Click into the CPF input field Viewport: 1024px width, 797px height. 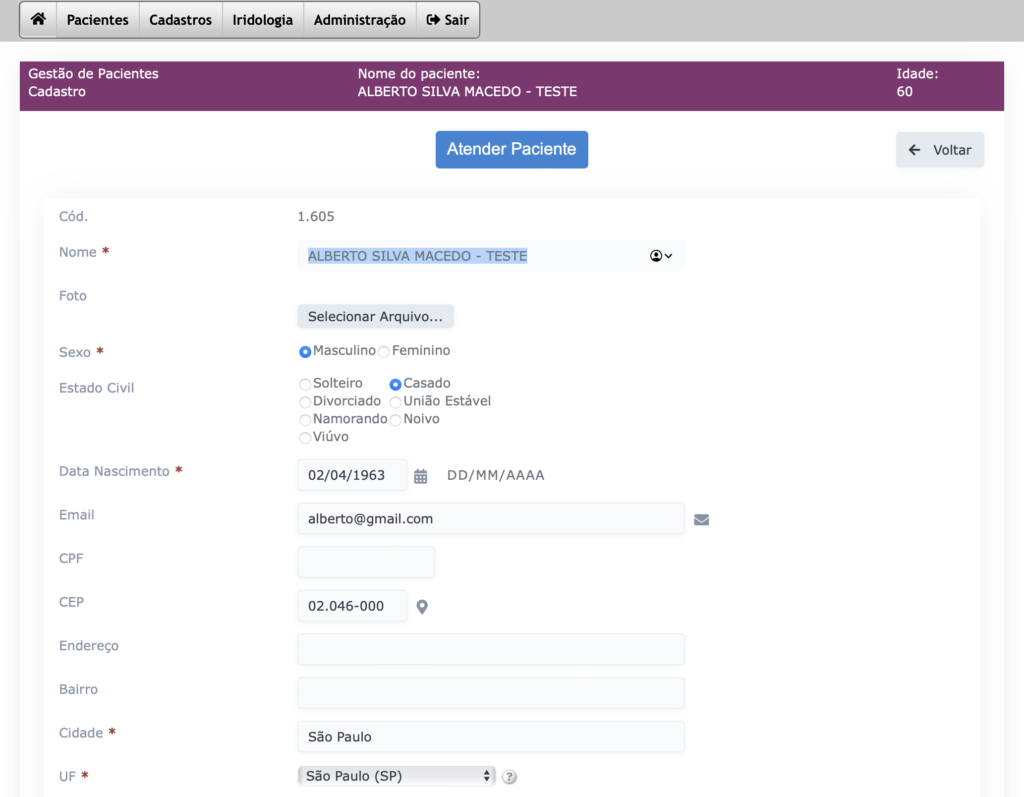(x=366, y=562)
